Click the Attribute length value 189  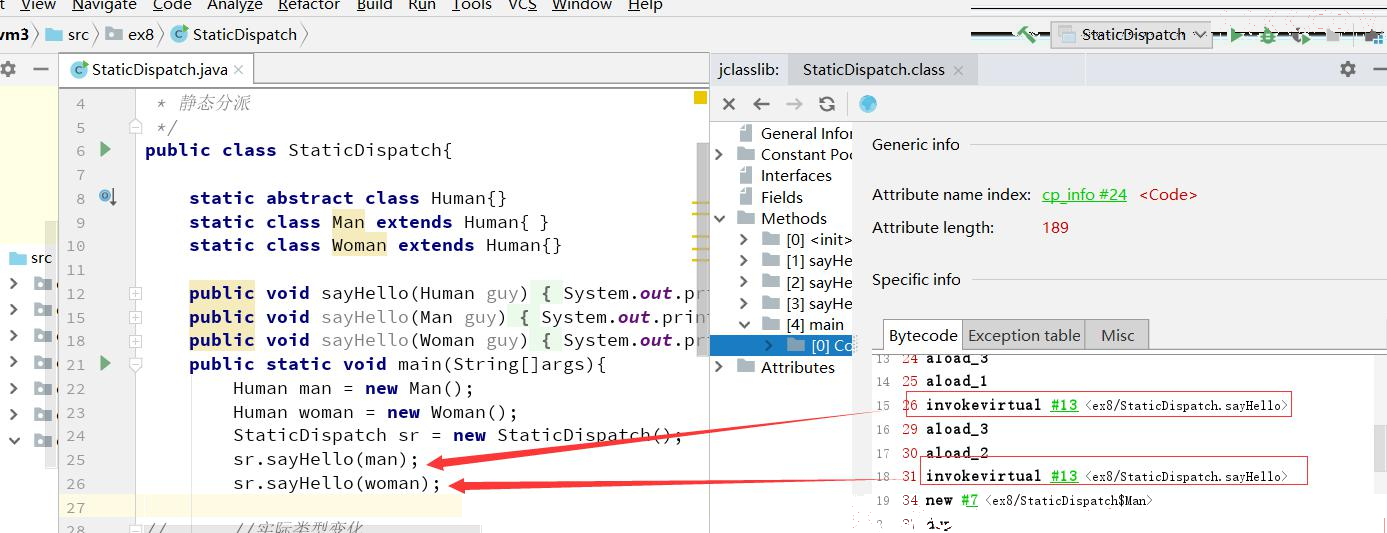coord(1055,228)
